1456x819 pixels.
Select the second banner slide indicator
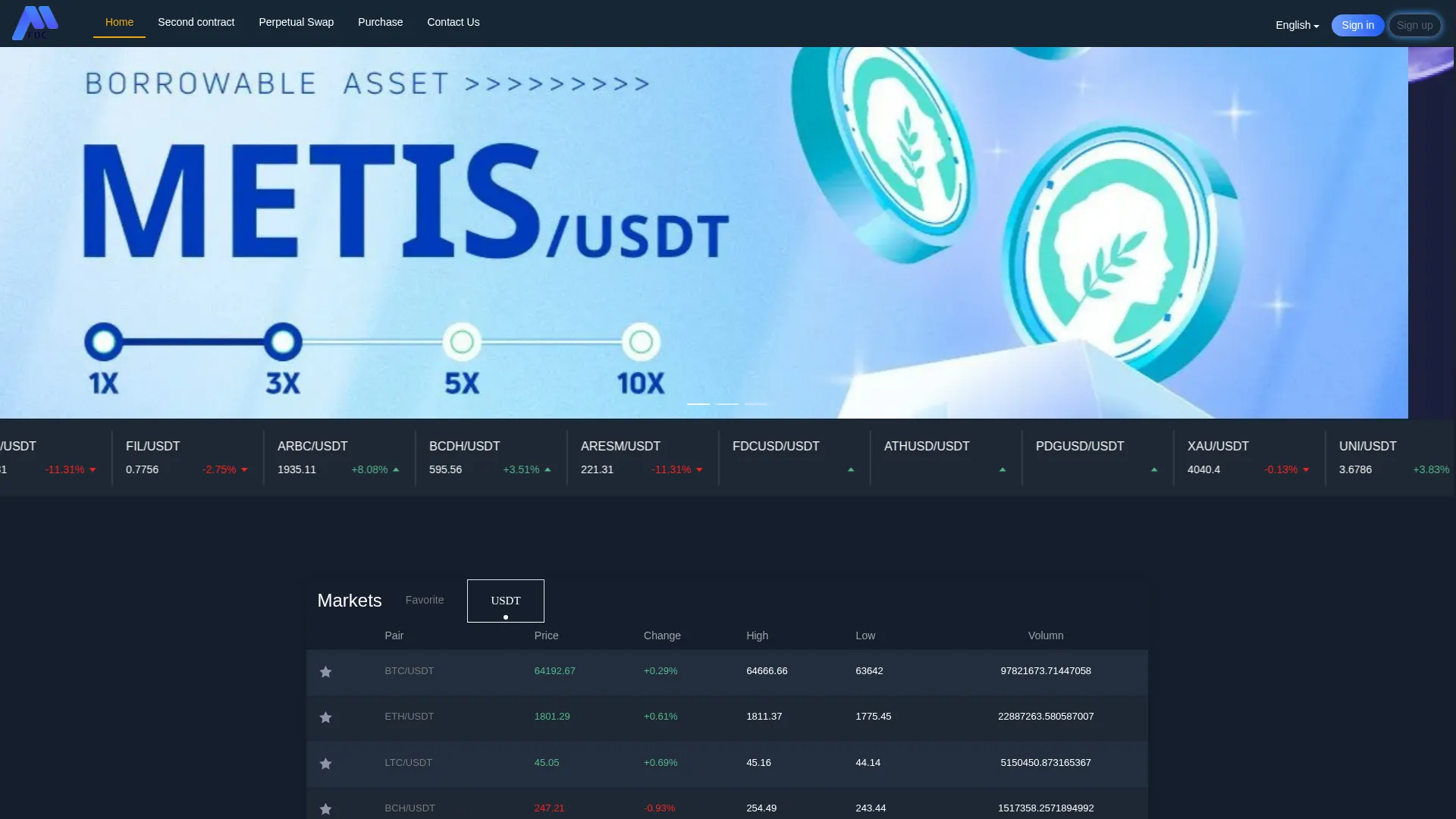[x=727, y=403]
